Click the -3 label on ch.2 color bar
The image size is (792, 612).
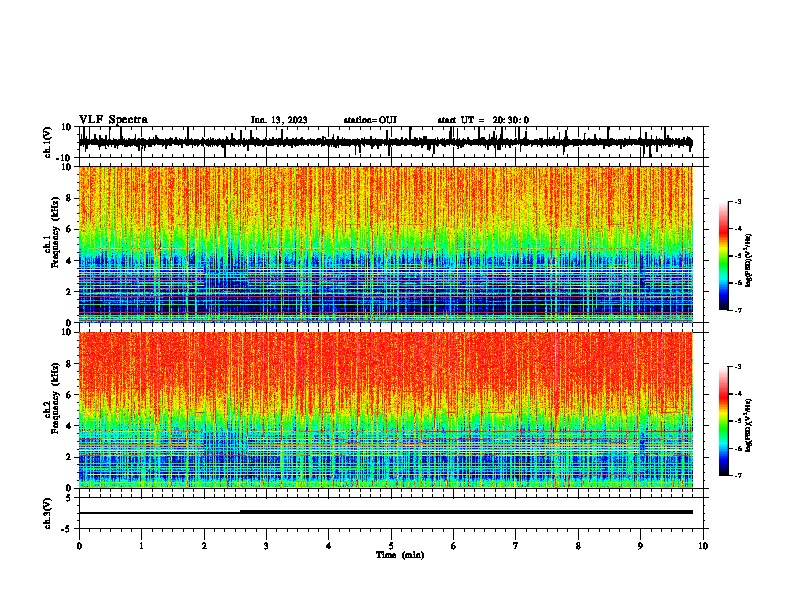[737, 367]
